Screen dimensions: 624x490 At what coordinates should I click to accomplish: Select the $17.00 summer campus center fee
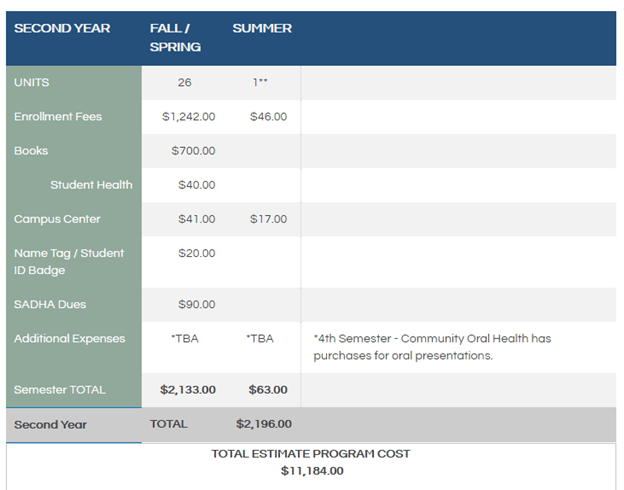point(268,219)
